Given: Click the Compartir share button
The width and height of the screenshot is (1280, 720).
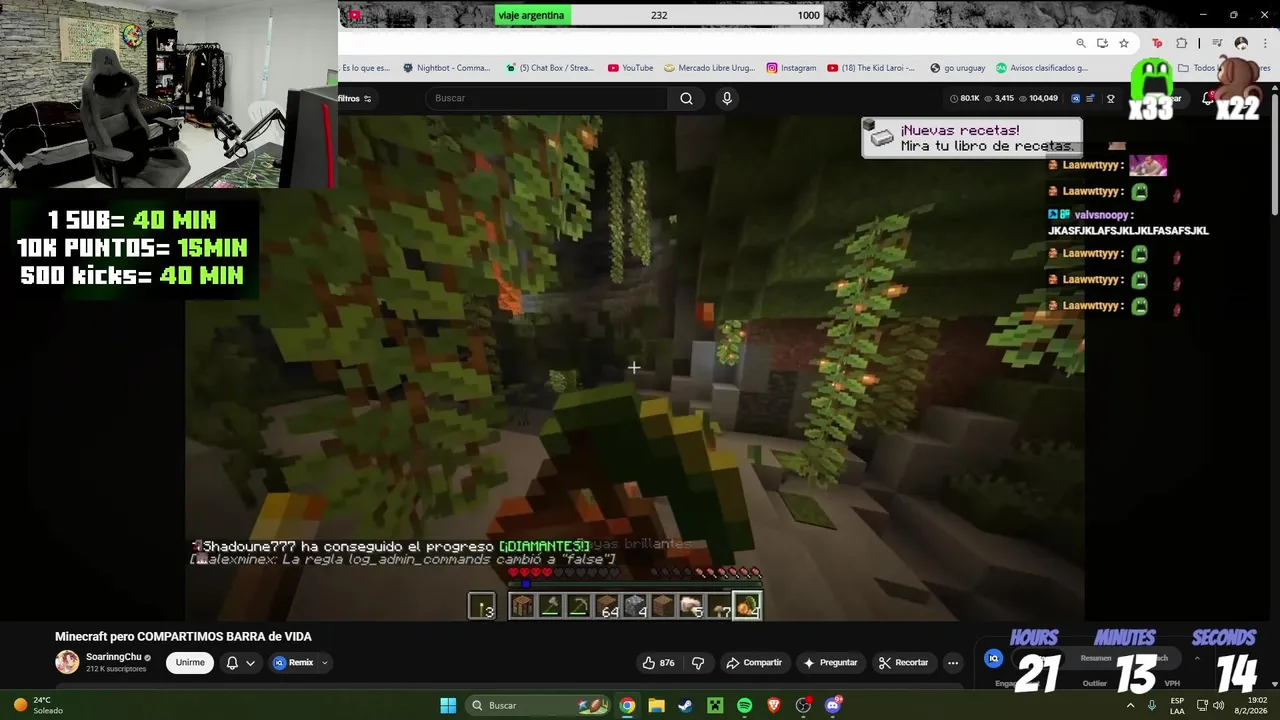Looking at the screenshot, I should click(754, 662).
